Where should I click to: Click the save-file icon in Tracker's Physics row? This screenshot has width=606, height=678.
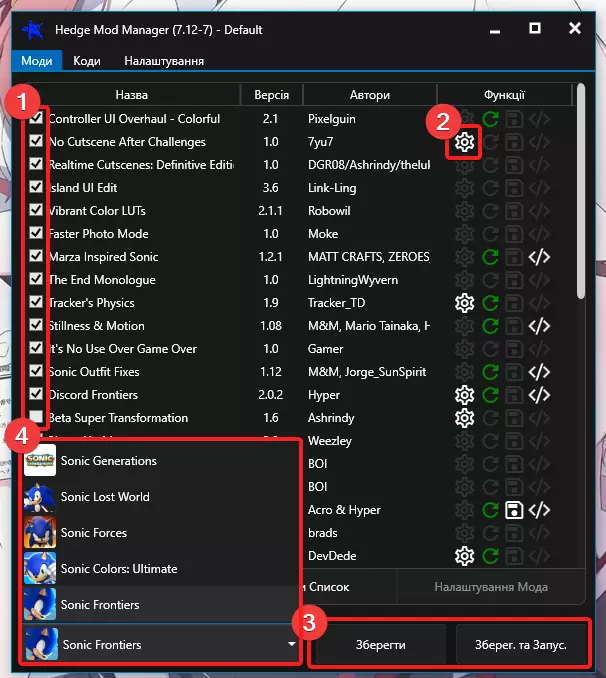pos(514,303)
